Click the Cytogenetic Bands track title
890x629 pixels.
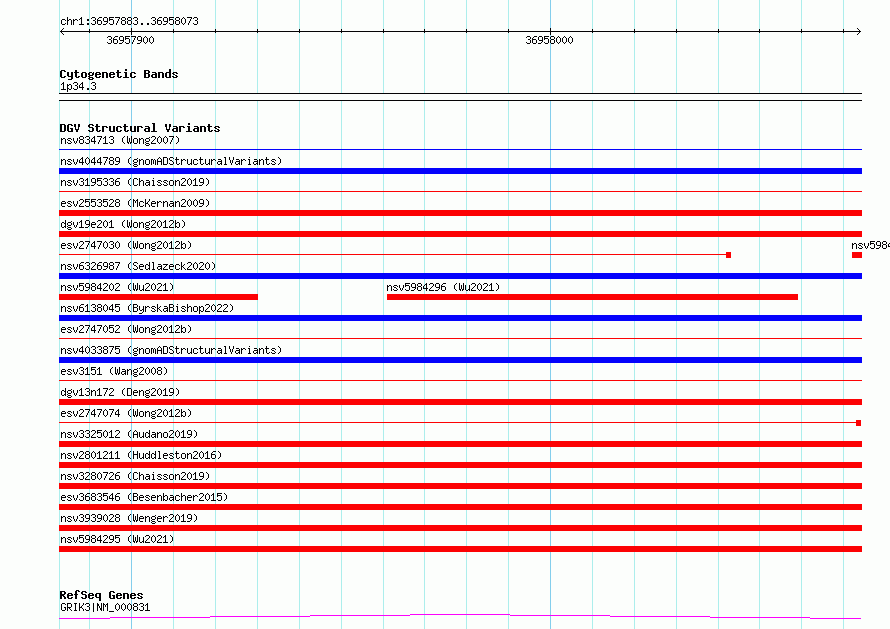pyautogui.click(x=119, y=74)
